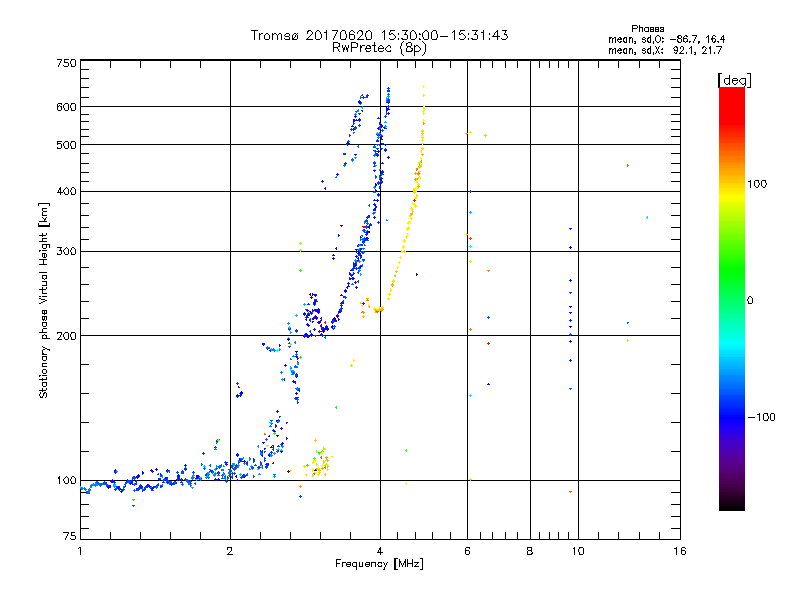
Task: Click the 'Phases' header text
Action: coord(647,29)
